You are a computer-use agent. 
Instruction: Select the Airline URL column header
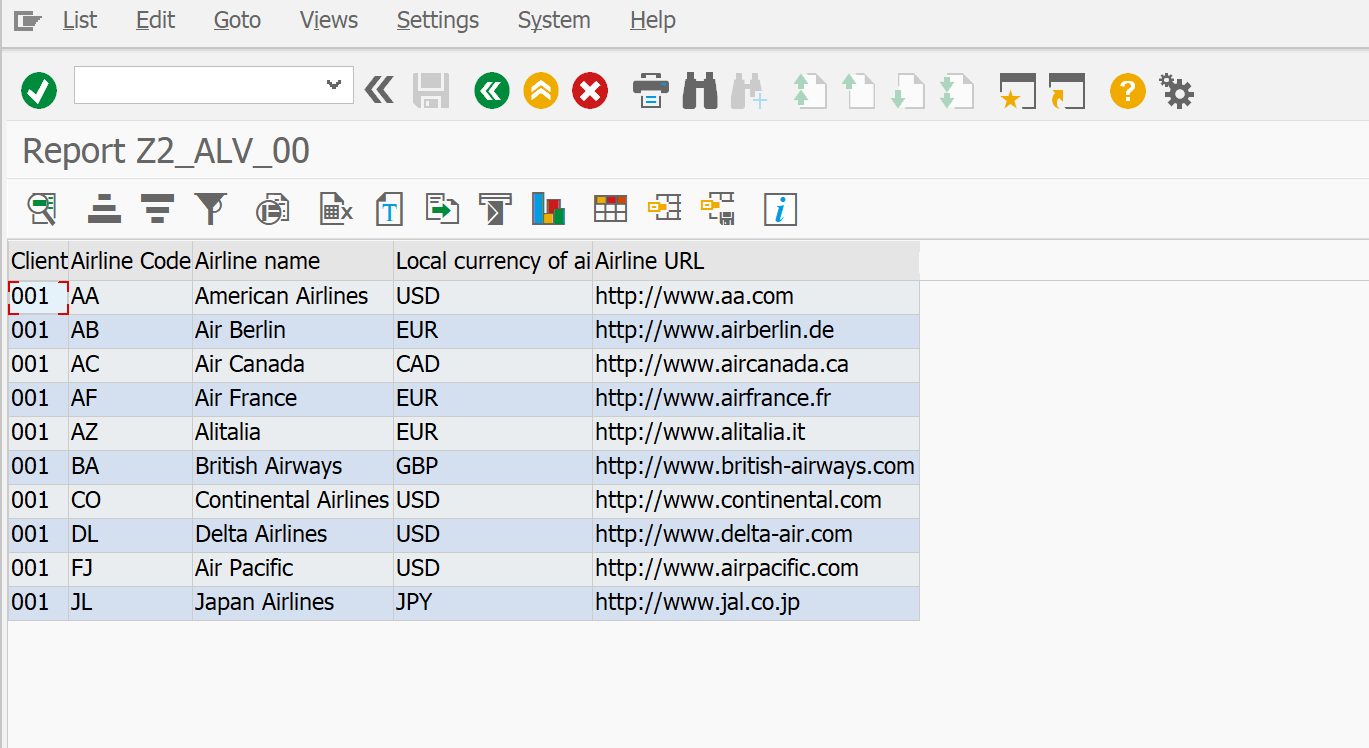tap(756, 261)
